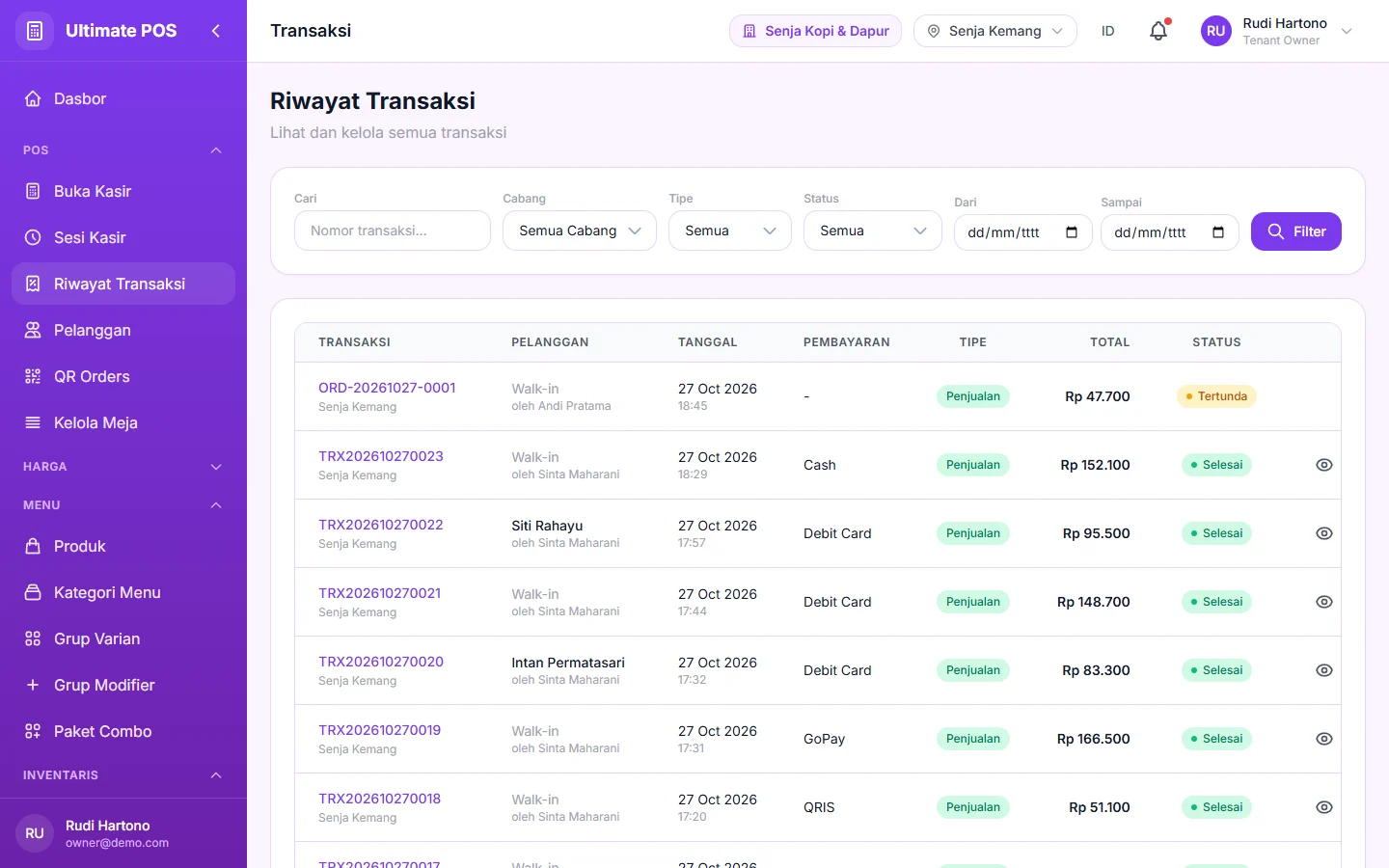The height and width of the screenshot is (868, 1389).
Task: View details of TRX202610270021
Action: 1324,602
